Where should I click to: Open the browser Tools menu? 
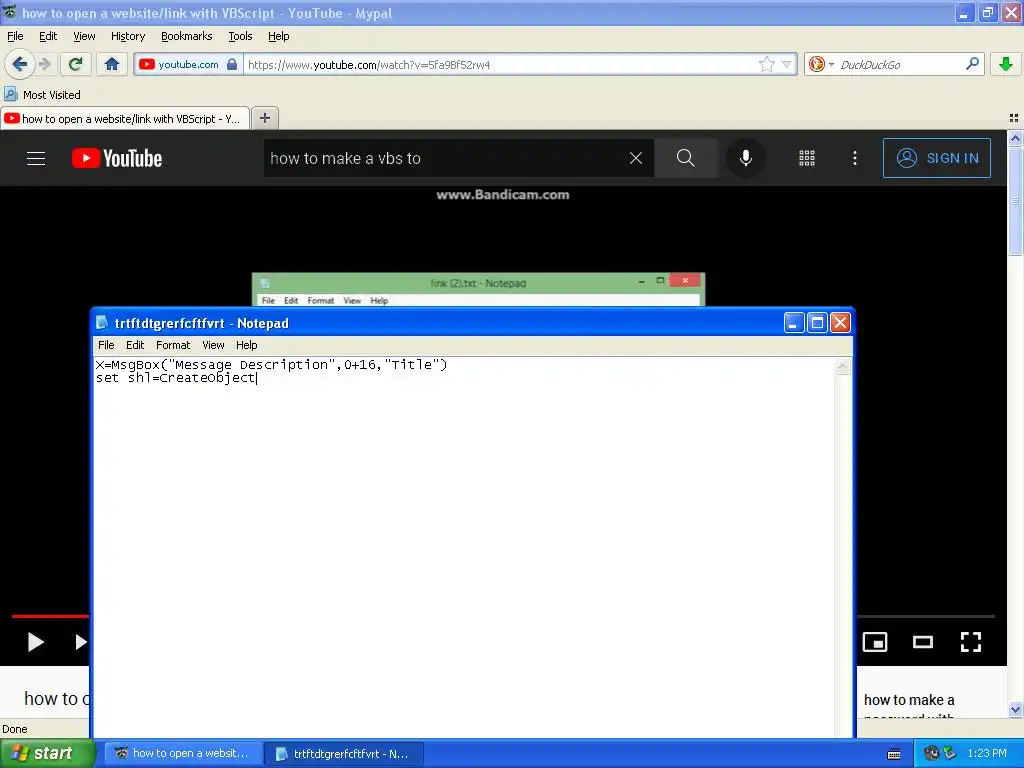[x=240, y=36]
